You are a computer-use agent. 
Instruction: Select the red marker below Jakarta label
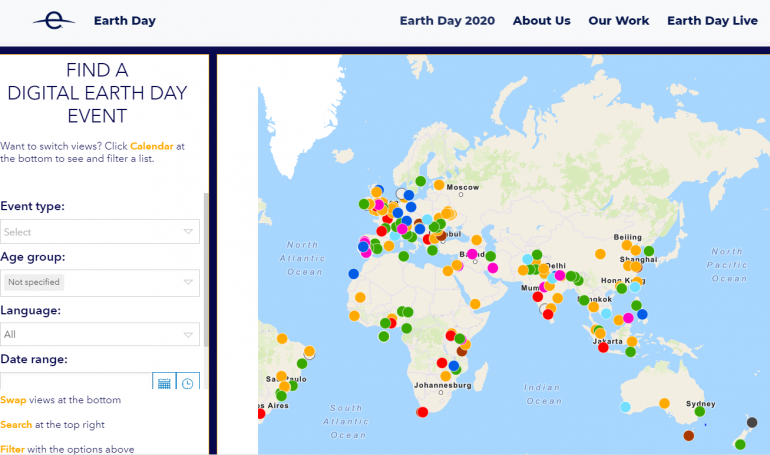[x=603, y=348]
